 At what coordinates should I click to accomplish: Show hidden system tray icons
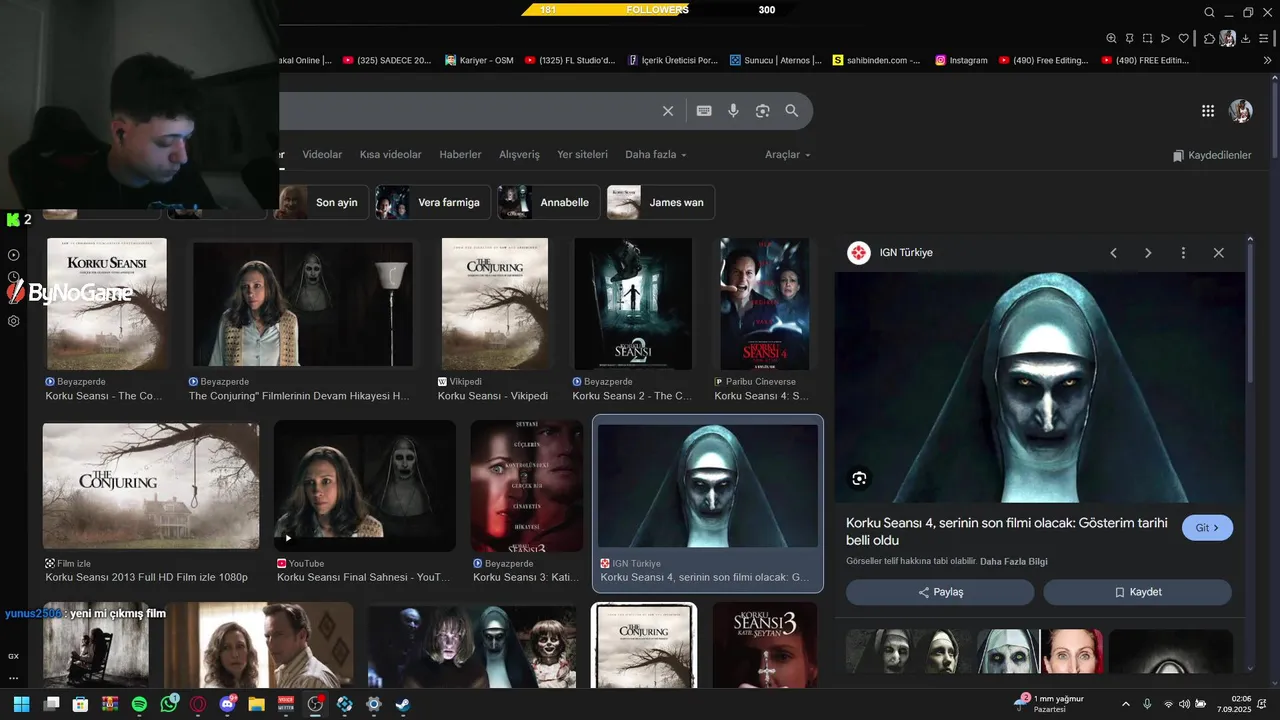(1126, 704)
